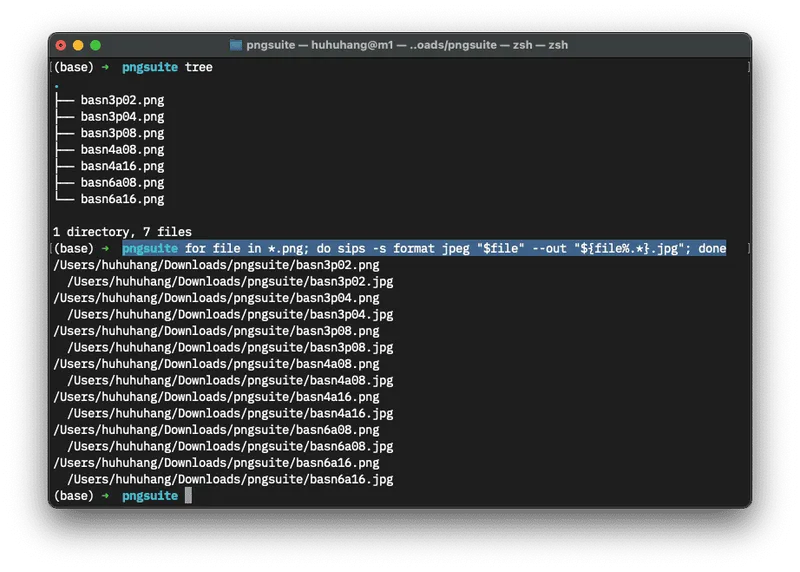Close the terminal window with red button
The image size is (800, 572).
pyautogui.click(x=61, y=45)
